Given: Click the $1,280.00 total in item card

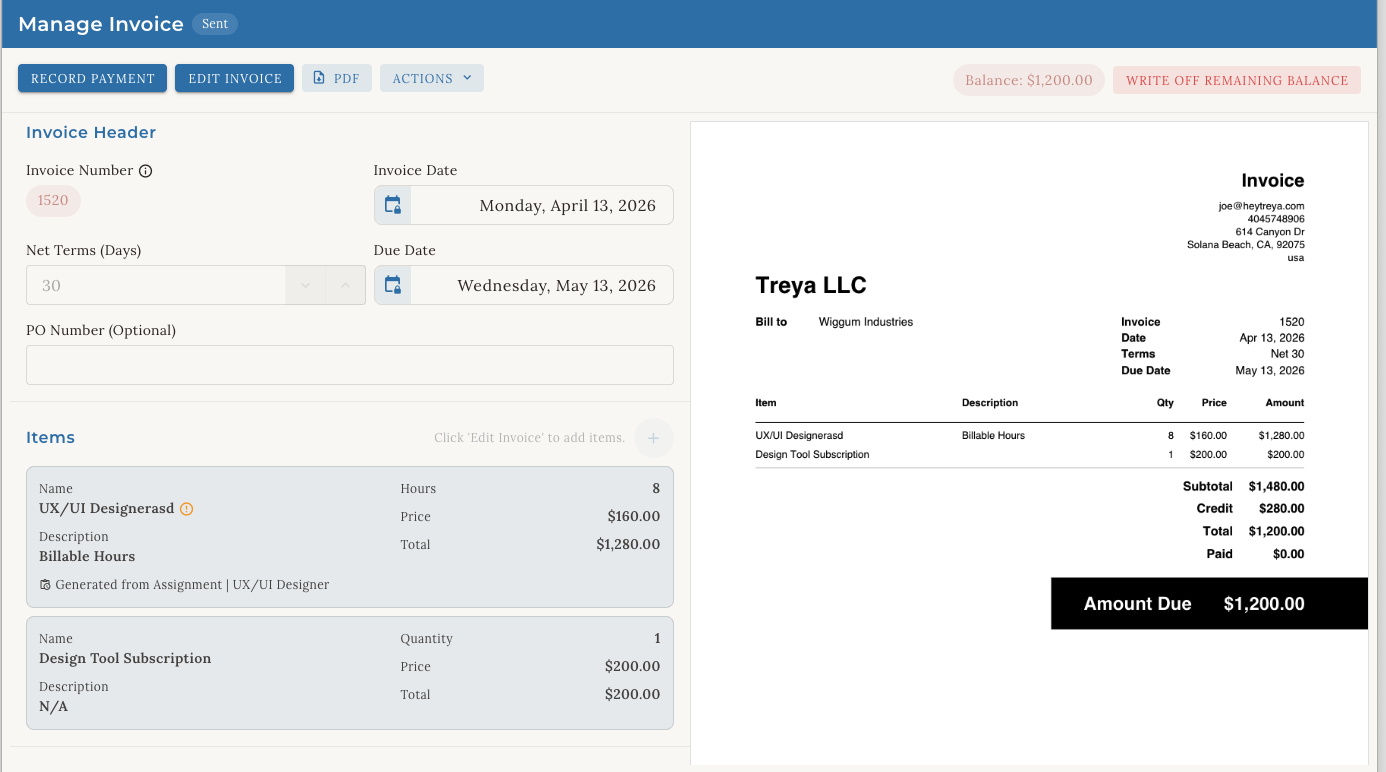Looking at the screenshot, I should (628, 545).
